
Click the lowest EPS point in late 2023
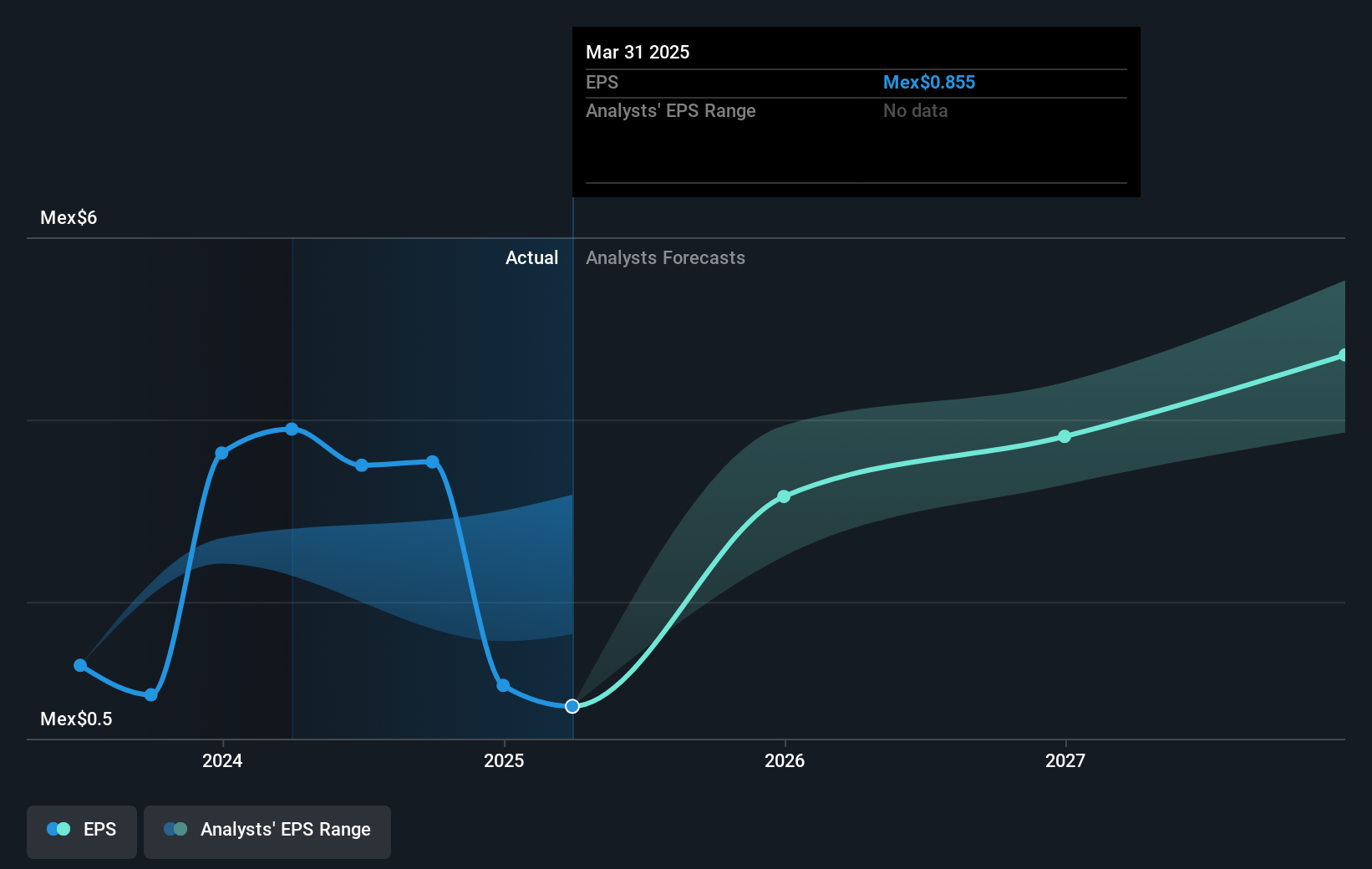[151, 694]
